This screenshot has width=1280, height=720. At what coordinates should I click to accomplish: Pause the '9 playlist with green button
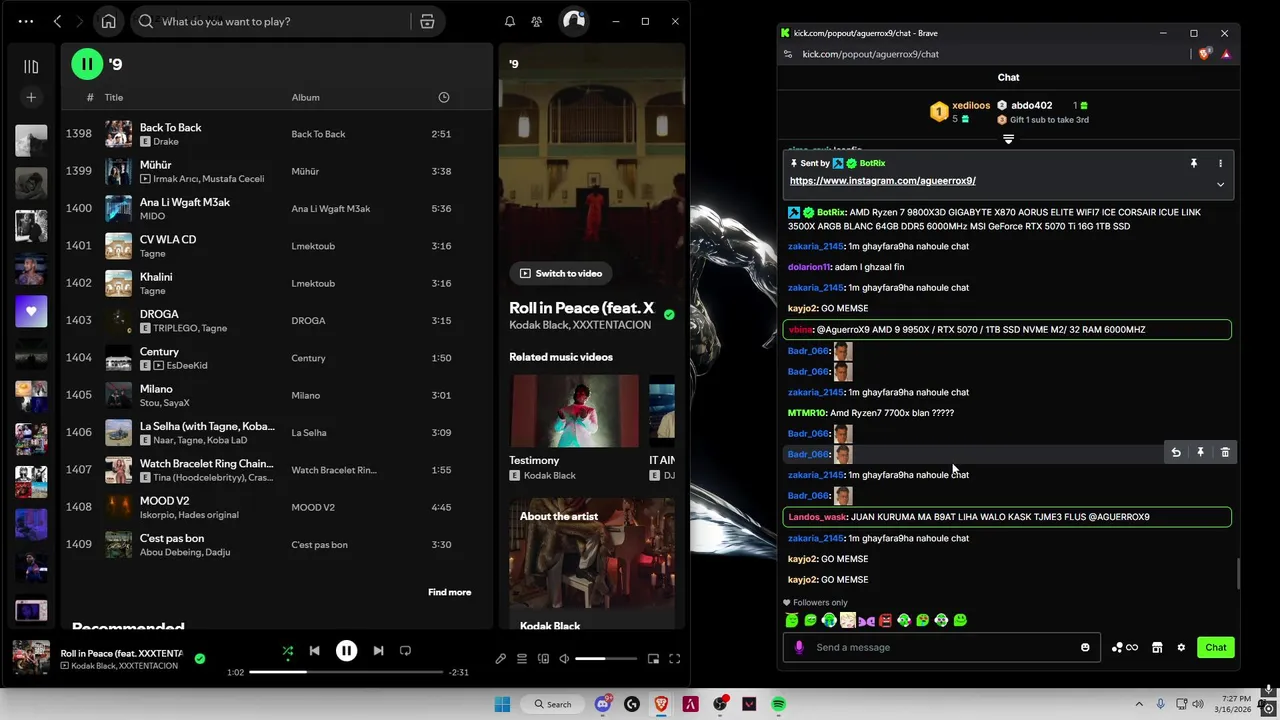(x=87, y=64)
